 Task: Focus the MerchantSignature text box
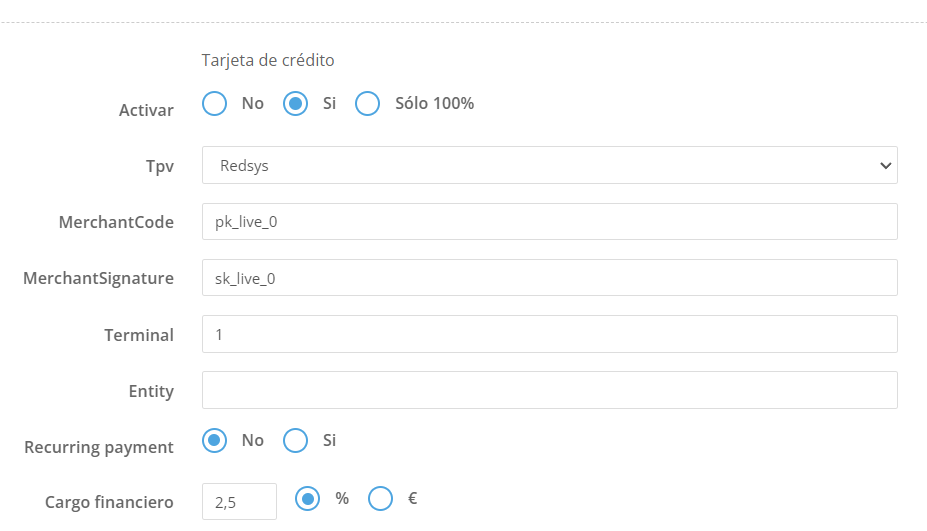coord(549,278)
